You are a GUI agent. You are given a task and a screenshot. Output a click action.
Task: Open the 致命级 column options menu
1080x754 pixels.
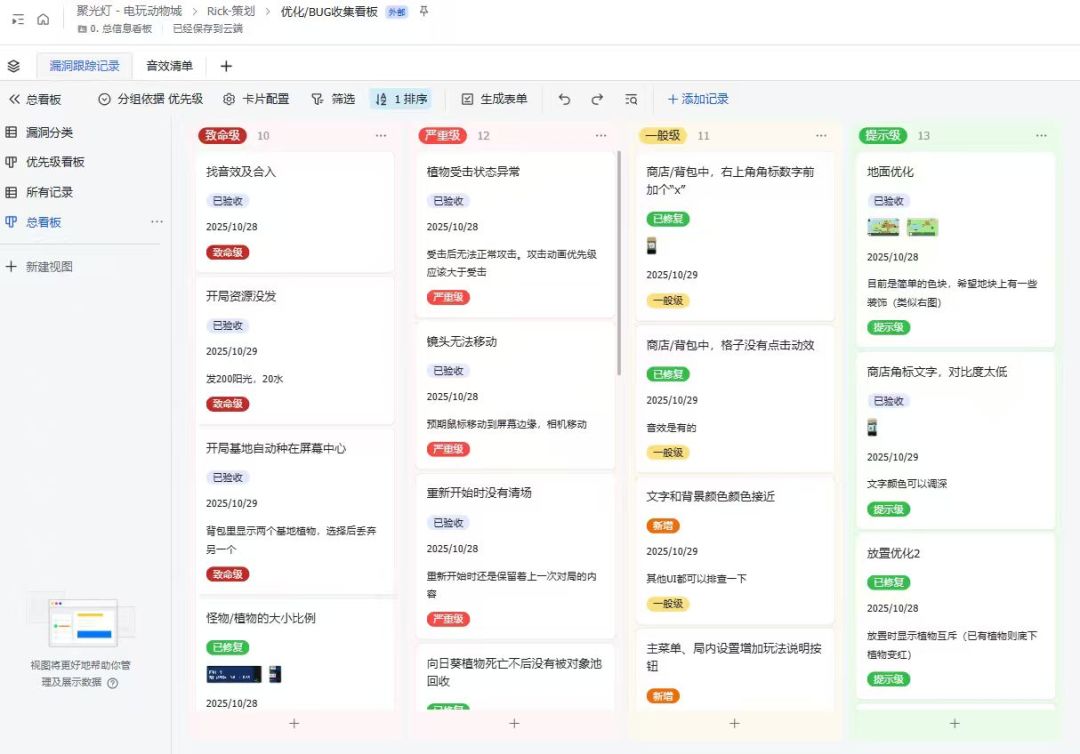(381, 136)
